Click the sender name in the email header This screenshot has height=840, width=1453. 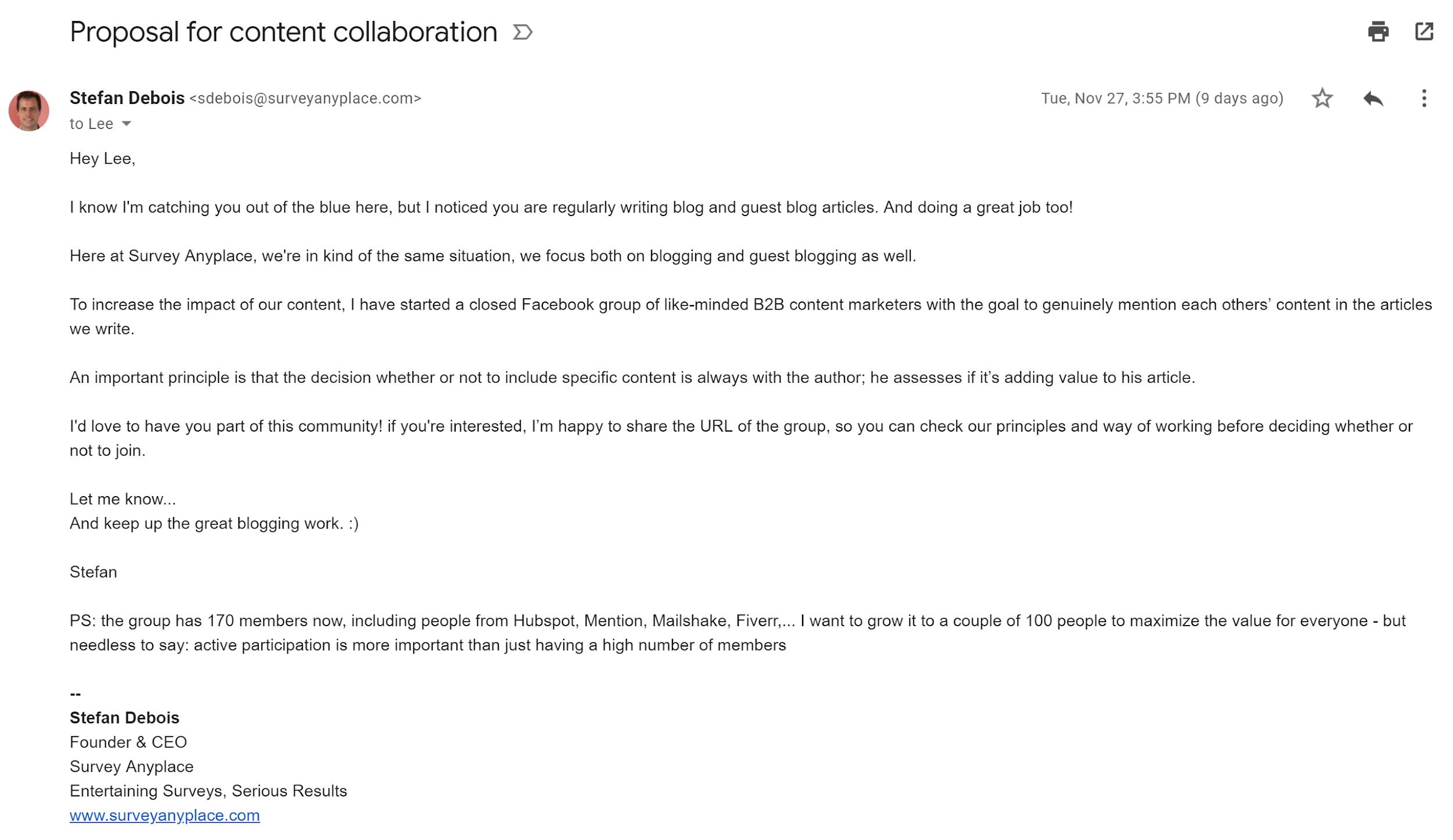[127, 98]
